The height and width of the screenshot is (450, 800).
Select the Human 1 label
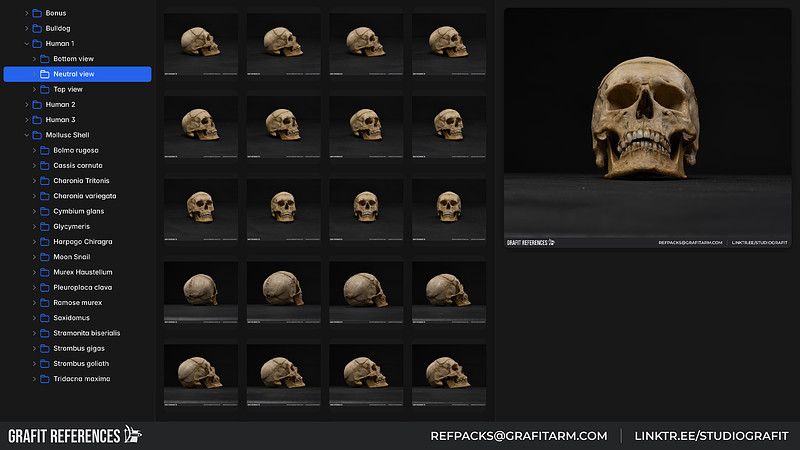pos(60,44)
